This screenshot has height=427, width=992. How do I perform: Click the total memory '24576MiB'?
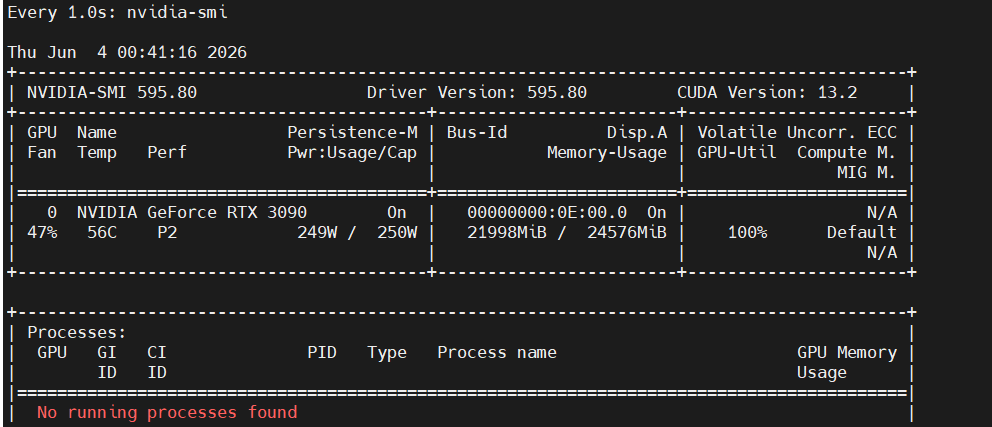tap(627, 232)
